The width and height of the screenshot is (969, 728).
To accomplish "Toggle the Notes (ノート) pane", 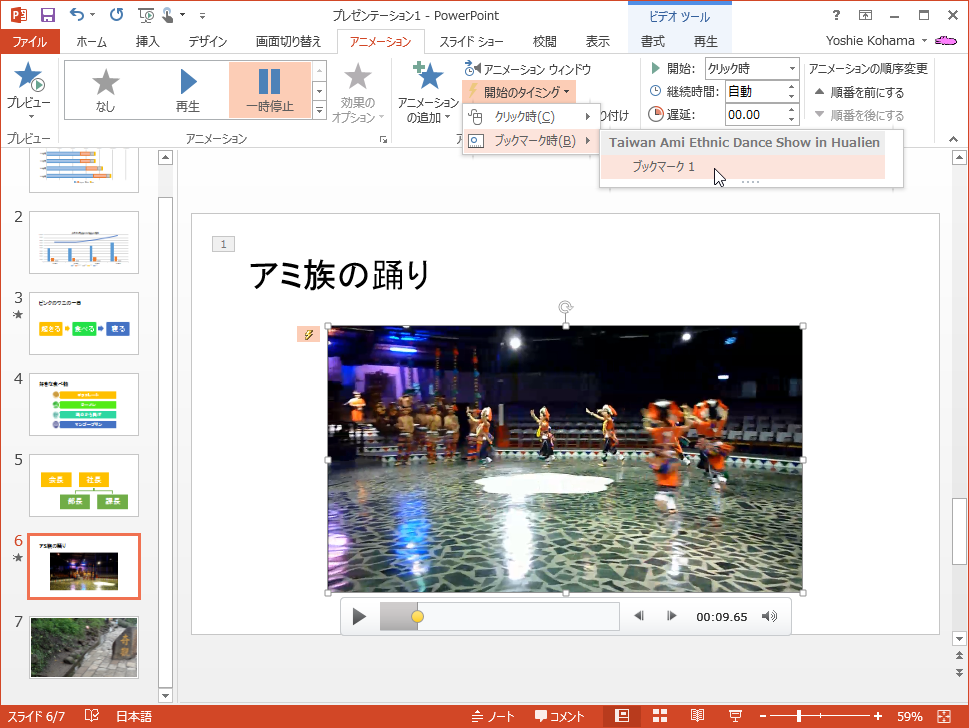I will pyautogui.click(x=494, y=716).
